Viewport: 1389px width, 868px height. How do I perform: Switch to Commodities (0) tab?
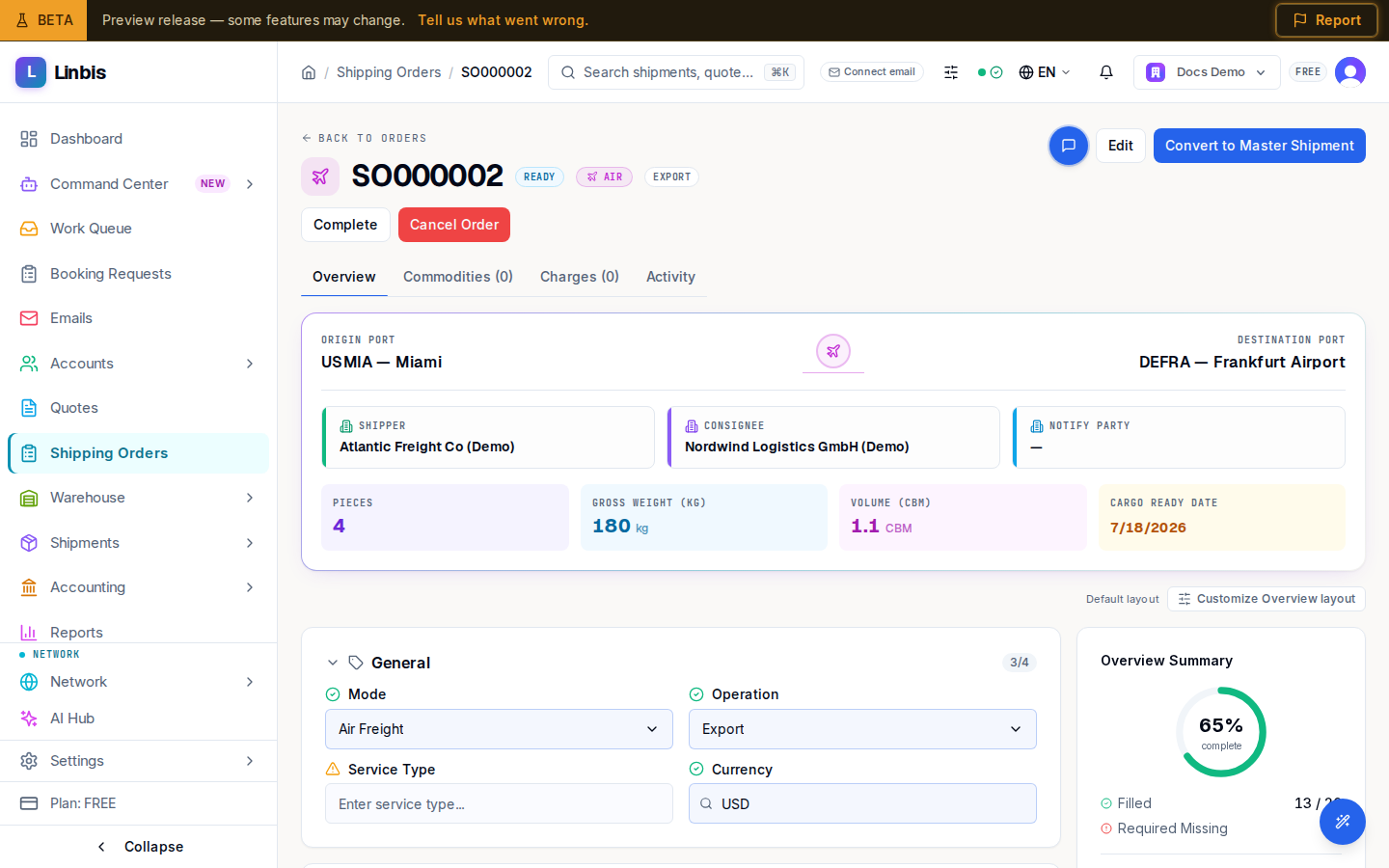click(458, 277)
